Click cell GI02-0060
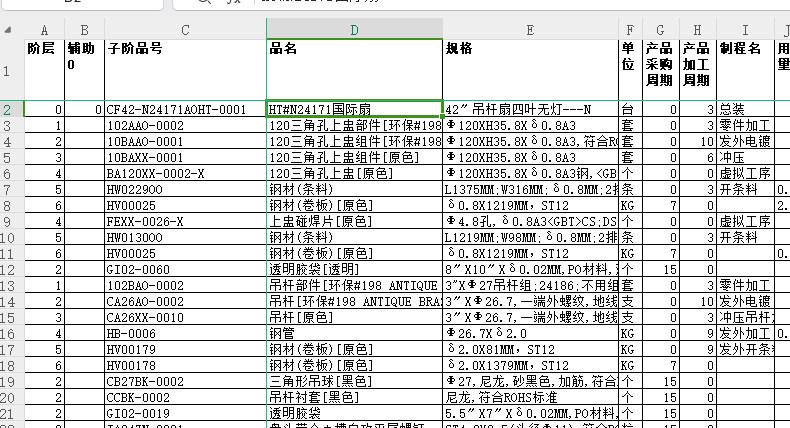790x428 pixels. [185, 269]
